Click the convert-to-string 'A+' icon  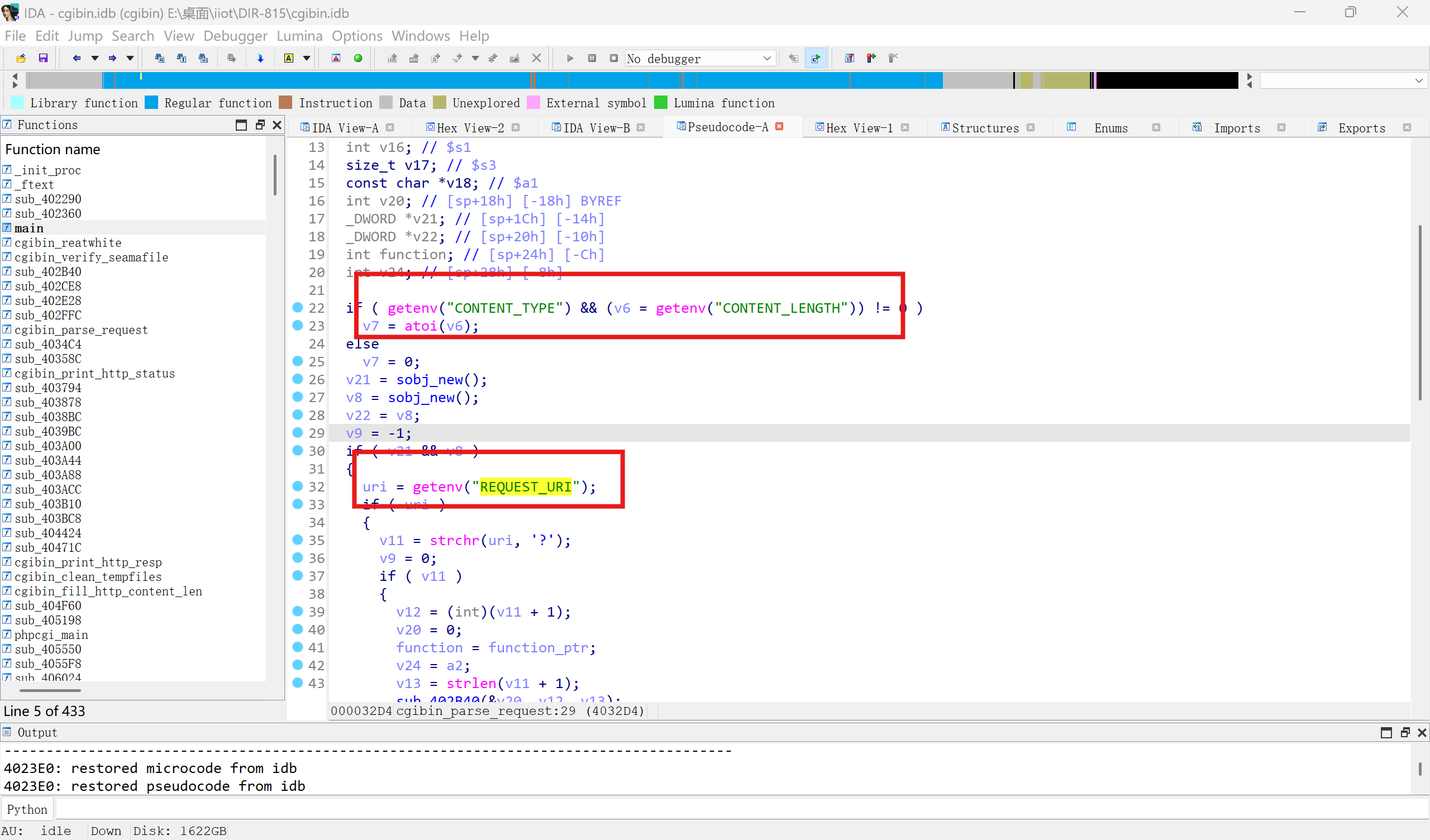pos(436,58)
